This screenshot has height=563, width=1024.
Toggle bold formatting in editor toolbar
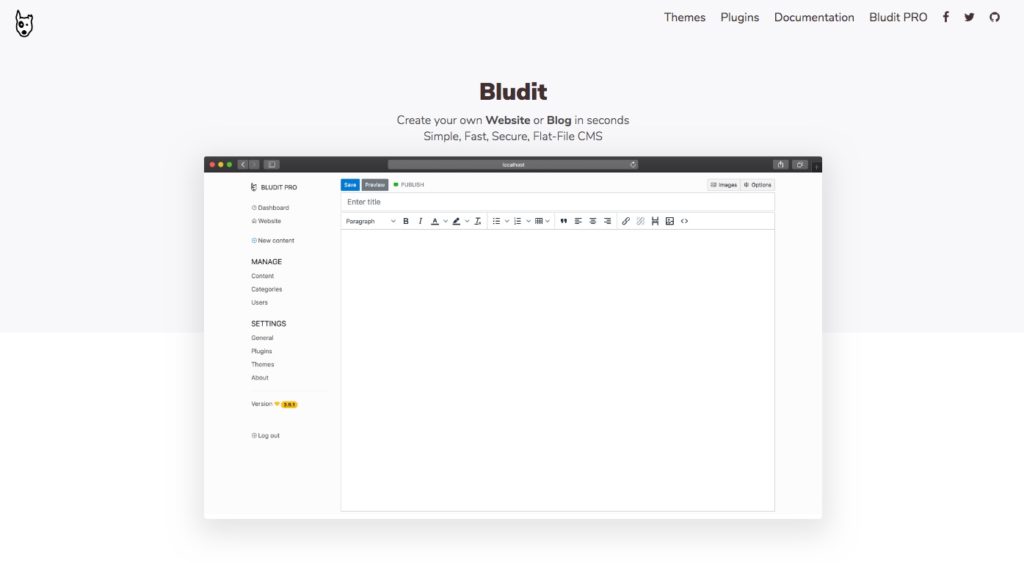[x=406, y=221]
